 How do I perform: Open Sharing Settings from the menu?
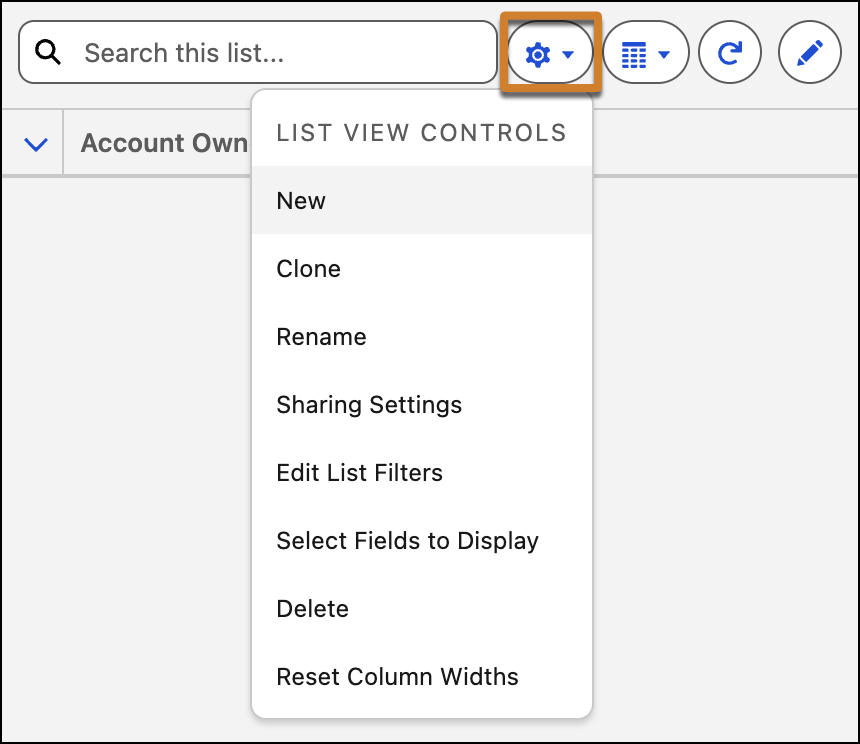point(369,405)
